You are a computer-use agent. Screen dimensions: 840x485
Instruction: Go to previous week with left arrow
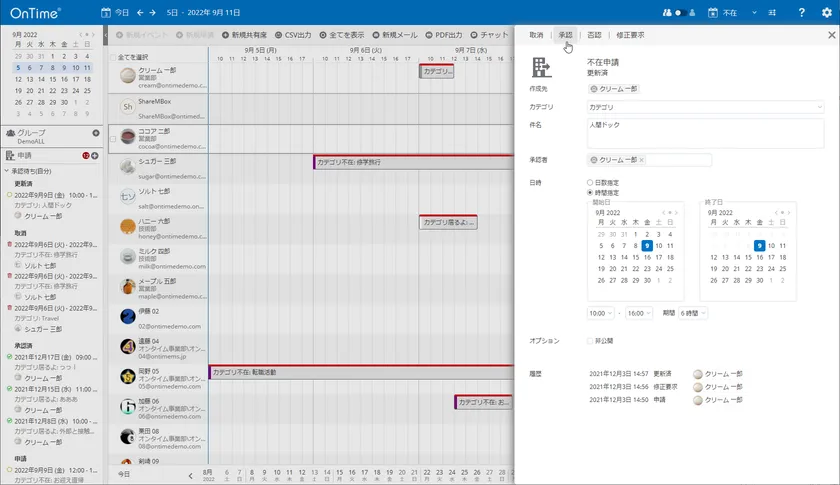[x=140, y=13]
